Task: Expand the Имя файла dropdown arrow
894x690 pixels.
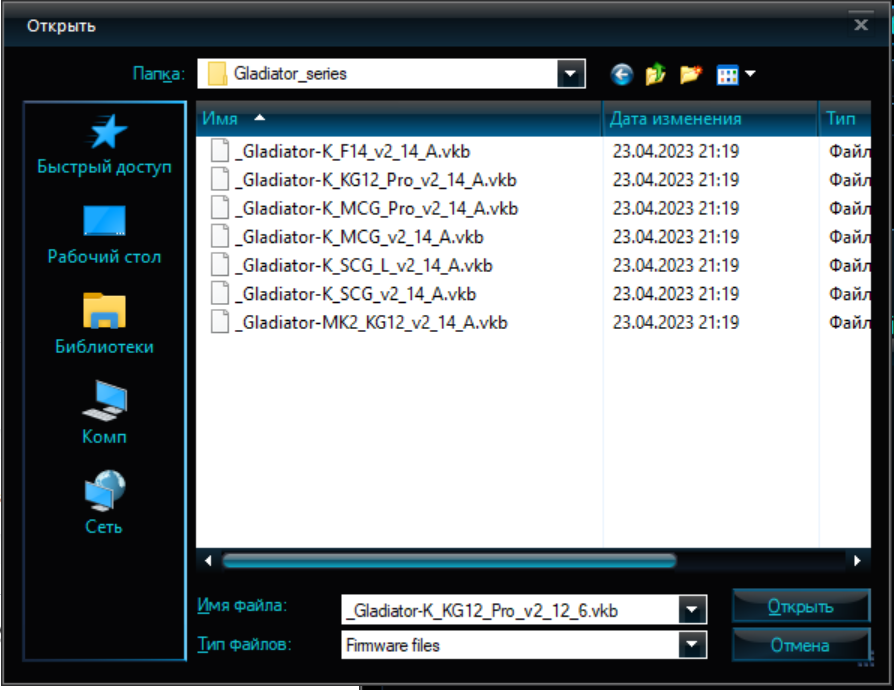Action: pos(692,610)
